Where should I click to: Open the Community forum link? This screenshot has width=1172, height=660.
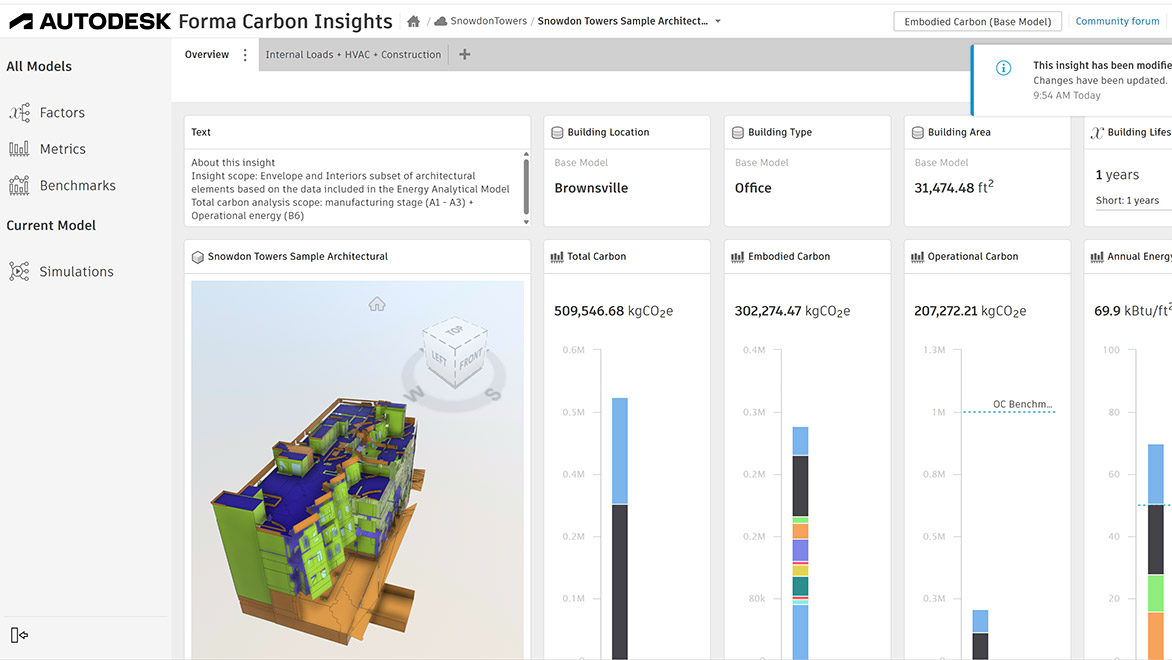tap(1117, 21)
